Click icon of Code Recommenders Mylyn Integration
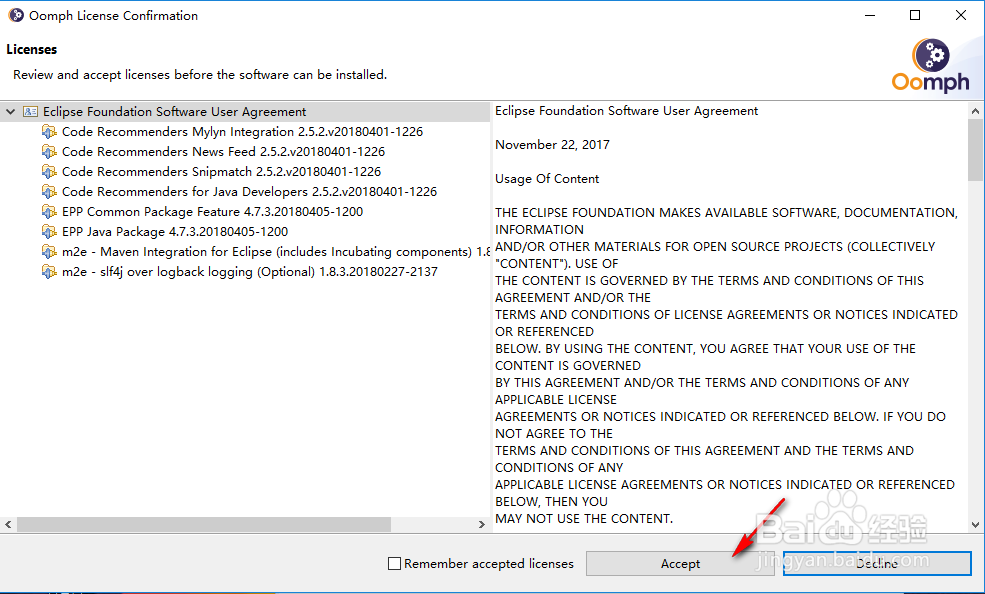The image size is (985, 594). (x=49, y=132)
